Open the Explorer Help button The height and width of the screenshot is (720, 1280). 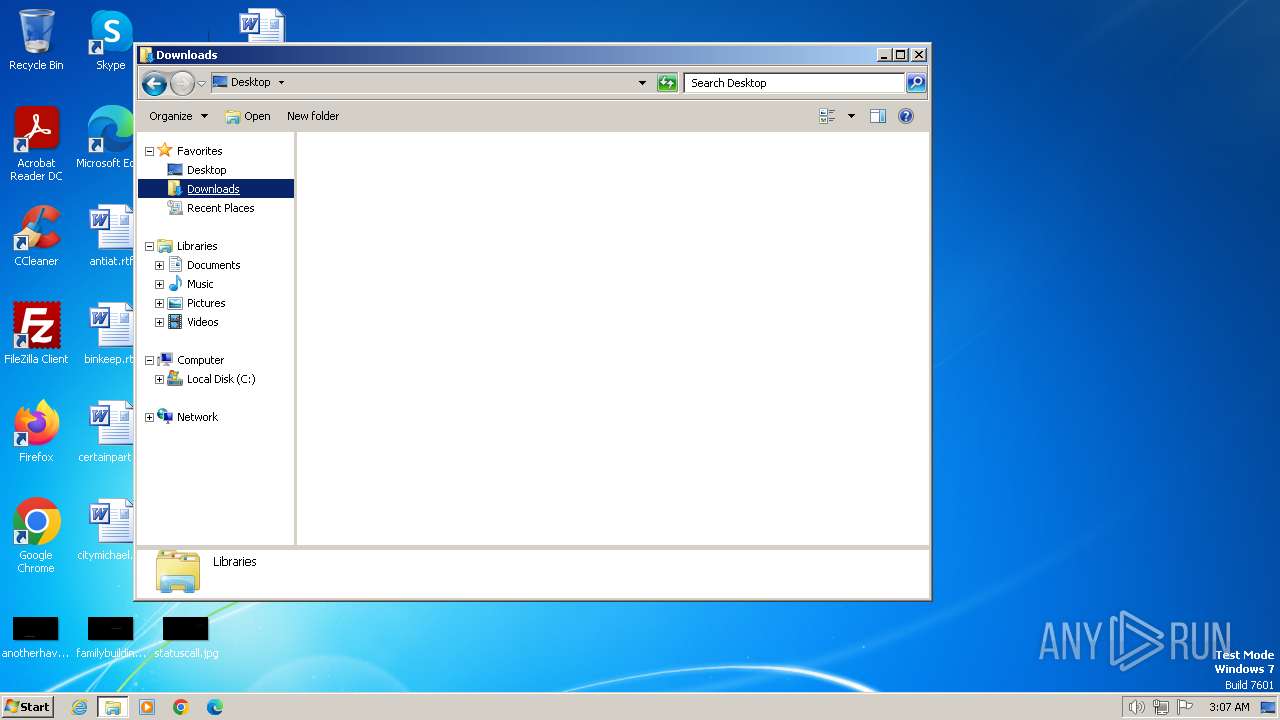906,116
